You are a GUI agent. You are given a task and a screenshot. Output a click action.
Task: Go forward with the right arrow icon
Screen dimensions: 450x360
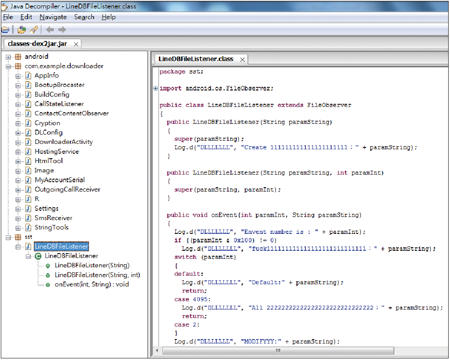[62, 30]
